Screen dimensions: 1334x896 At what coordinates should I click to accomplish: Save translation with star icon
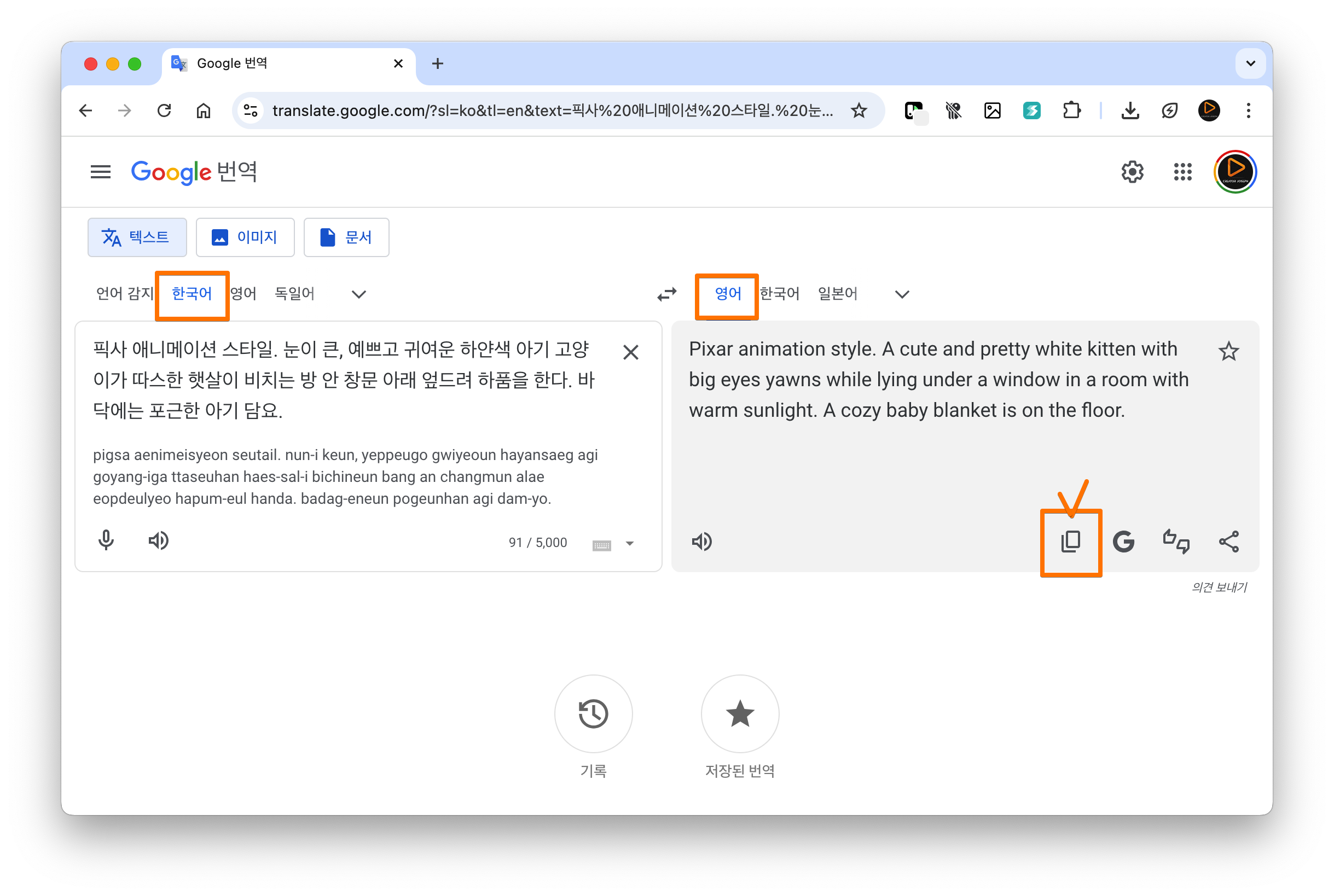click(1228, 351)
